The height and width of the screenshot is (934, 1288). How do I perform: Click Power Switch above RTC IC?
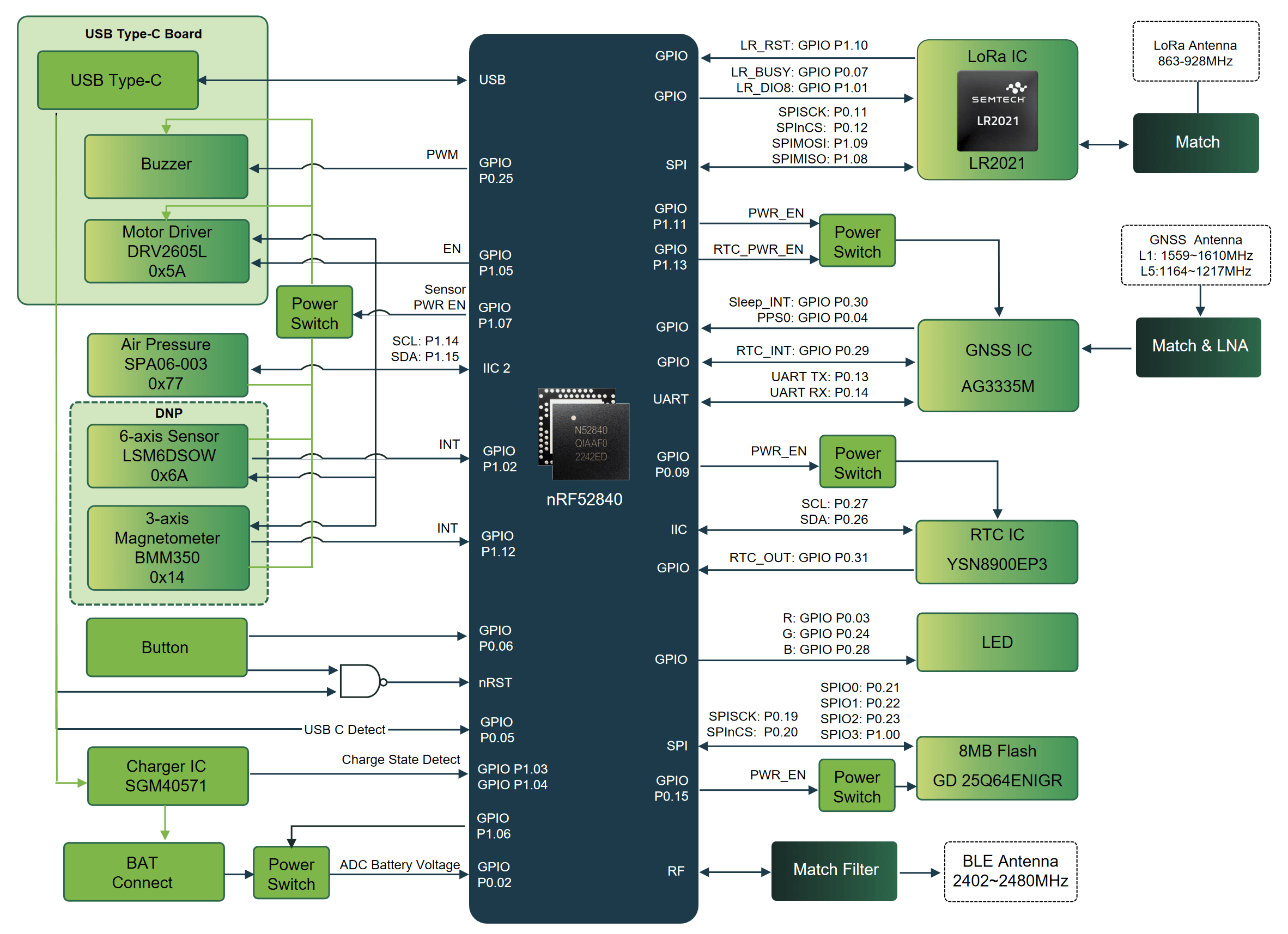click(858, 462)
